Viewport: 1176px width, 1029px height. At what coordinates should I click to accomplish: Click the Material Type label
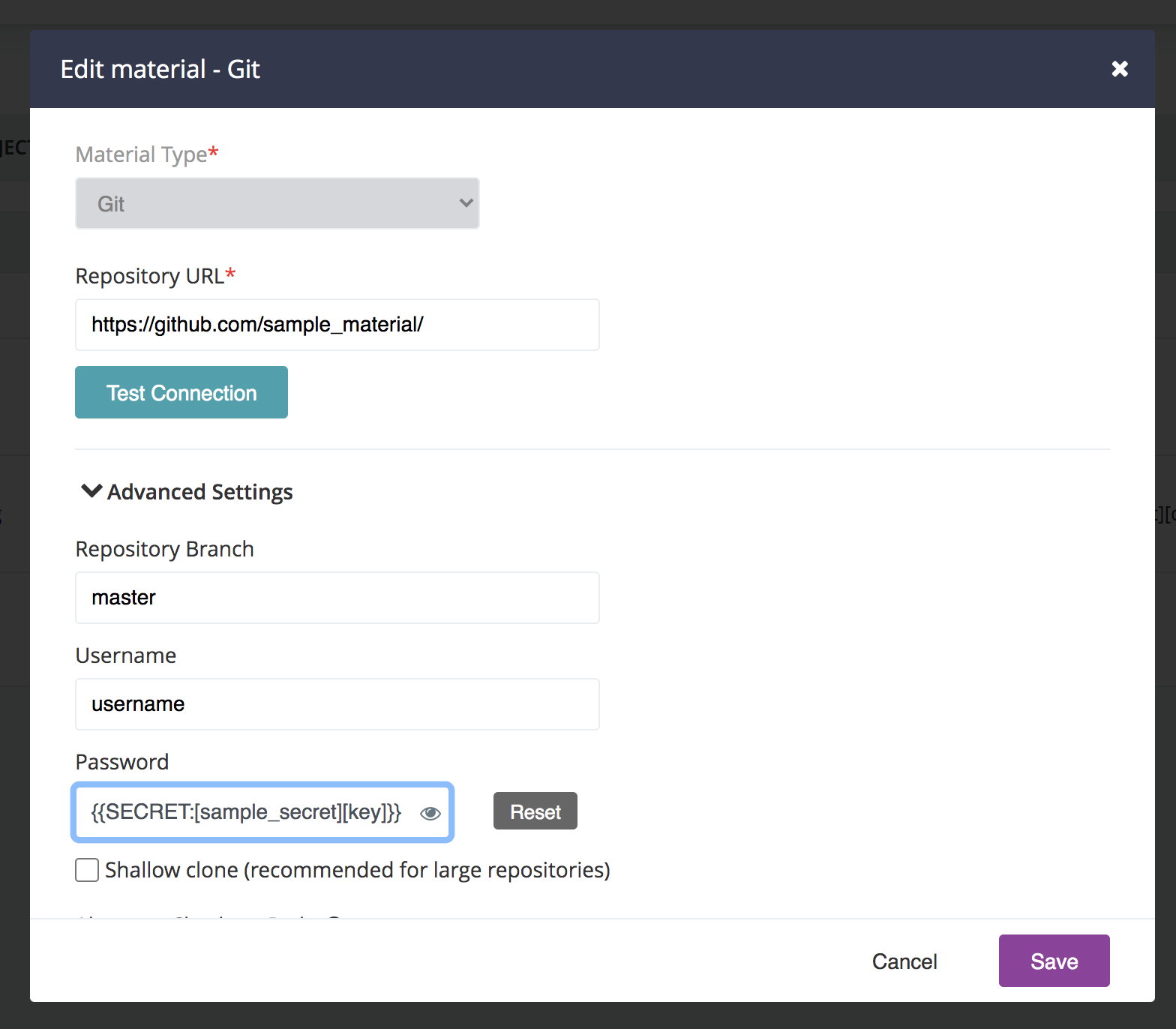point(147,154)
